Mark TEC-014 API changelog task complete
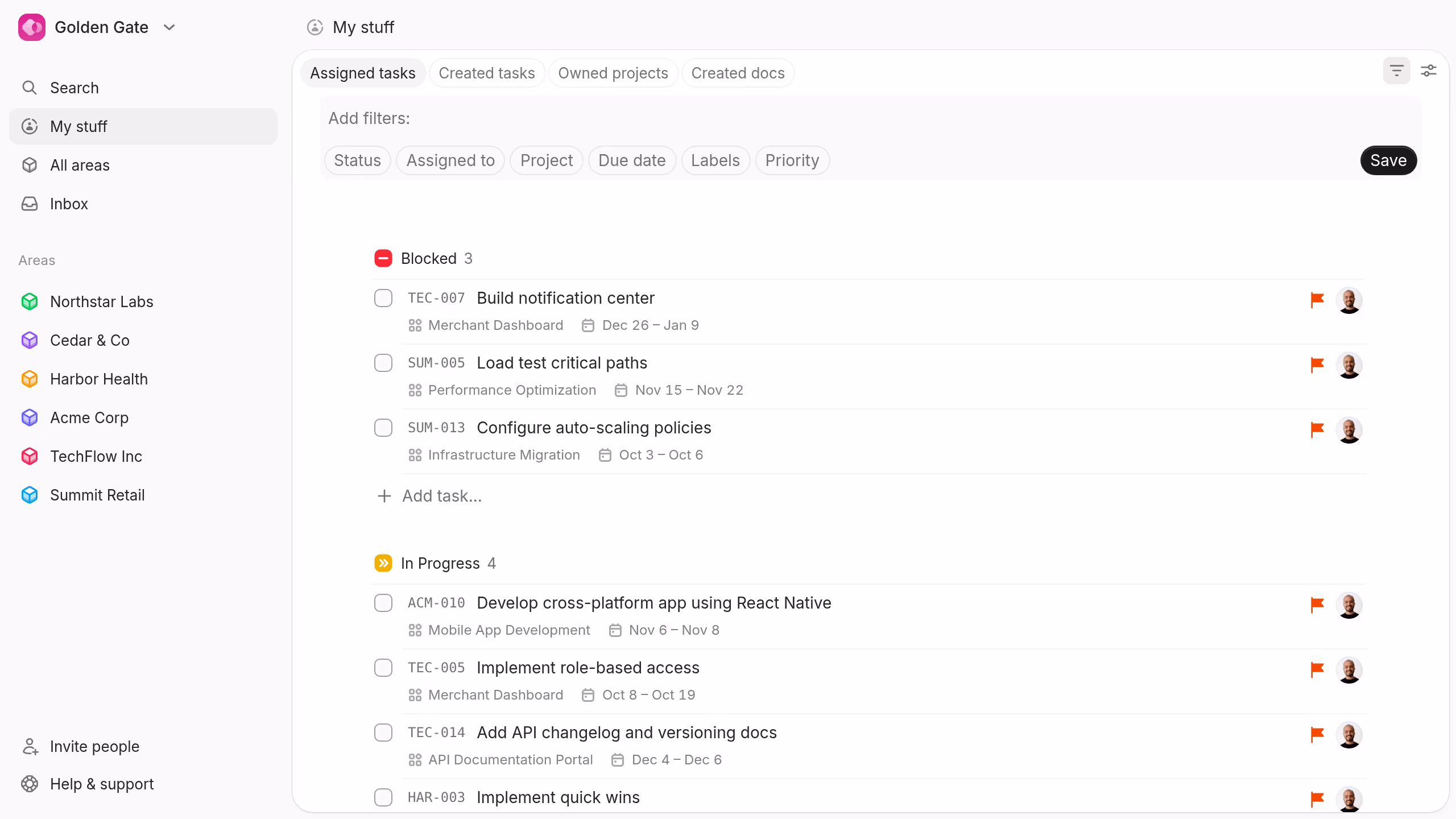This screenshot has width=1456, height=819. pos(383,733)
